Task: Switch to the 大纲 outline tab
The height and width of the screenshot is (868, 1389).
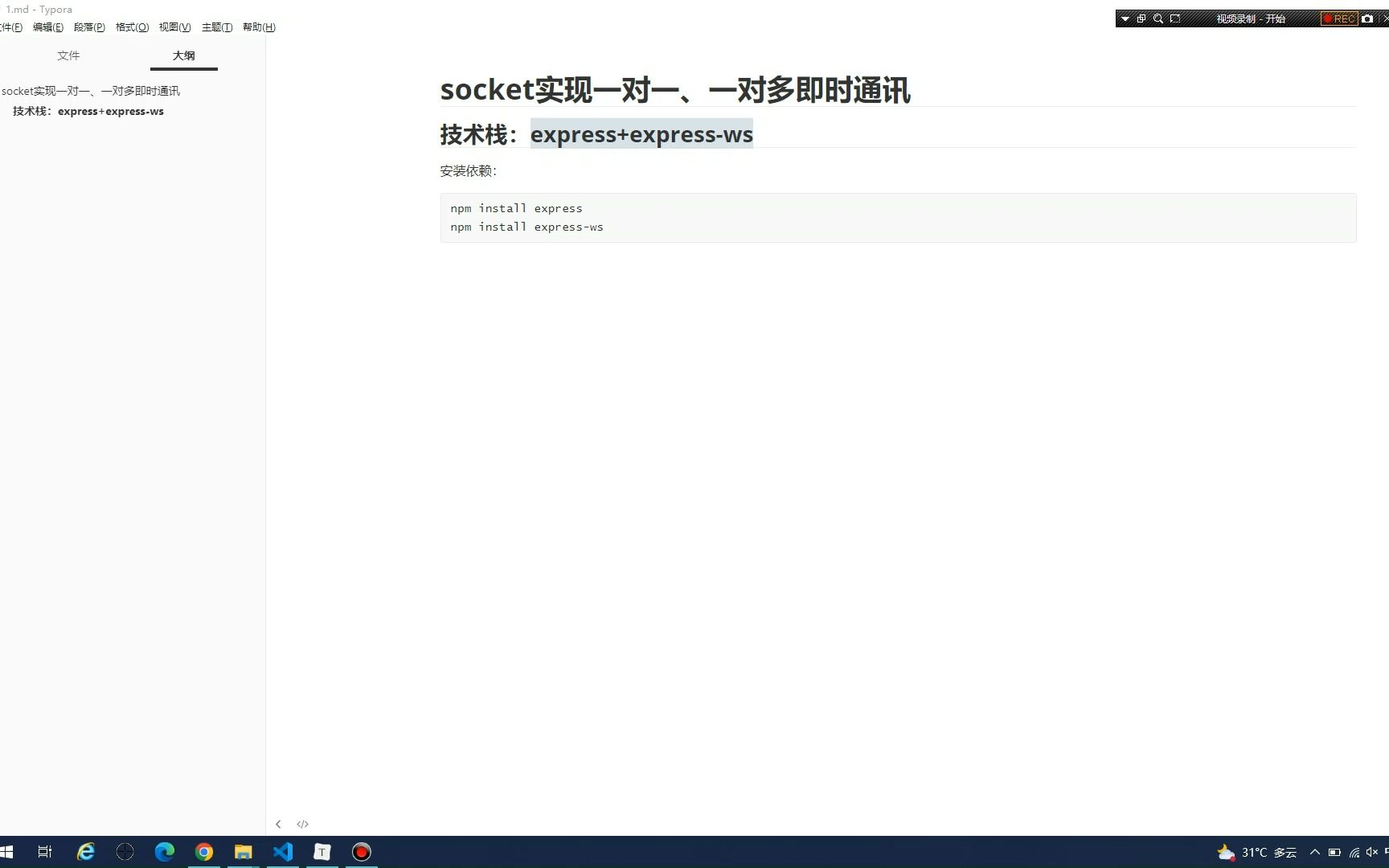Action: click(183, 55)
